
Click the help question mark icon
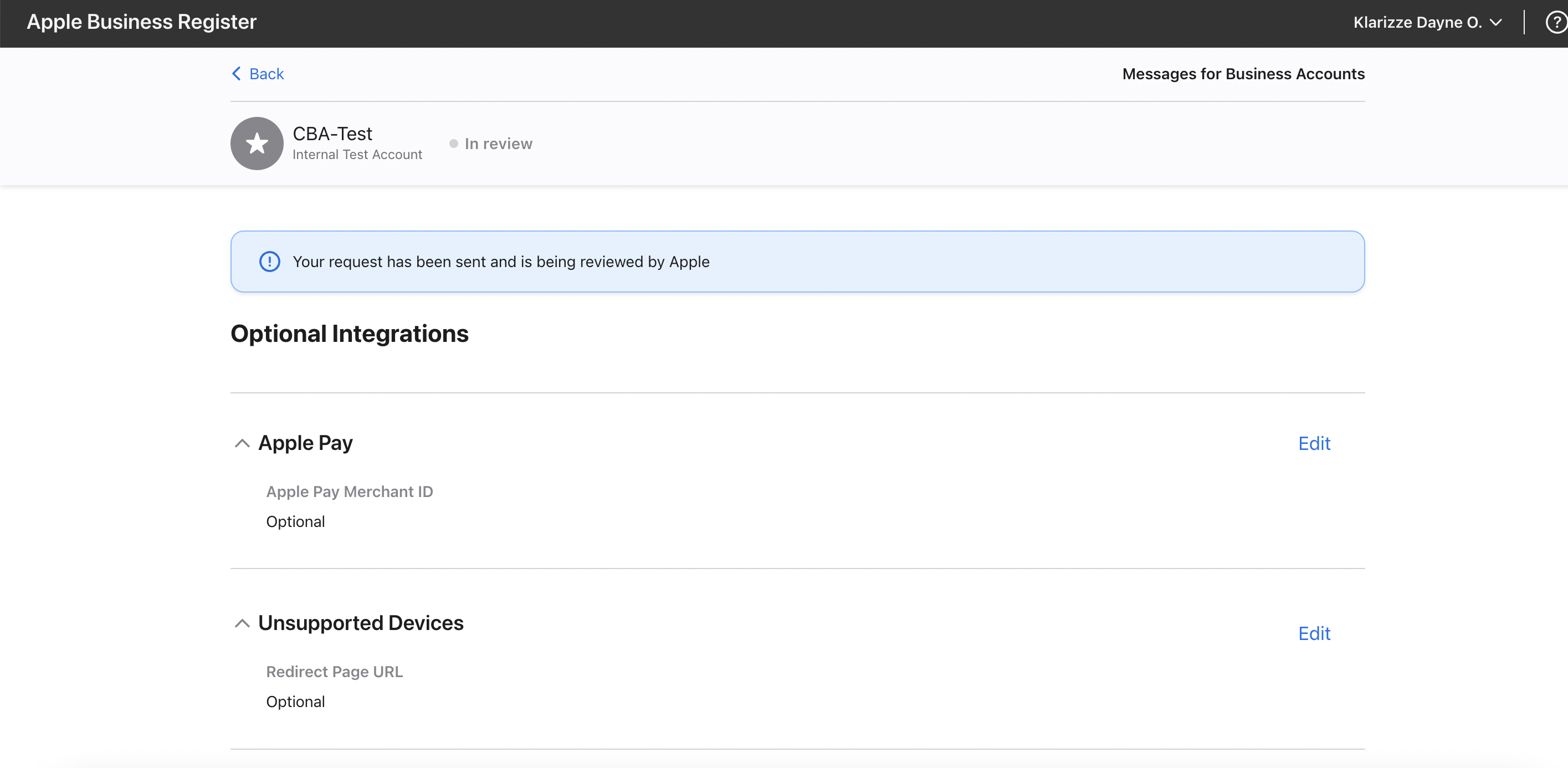click(1556, 23)
